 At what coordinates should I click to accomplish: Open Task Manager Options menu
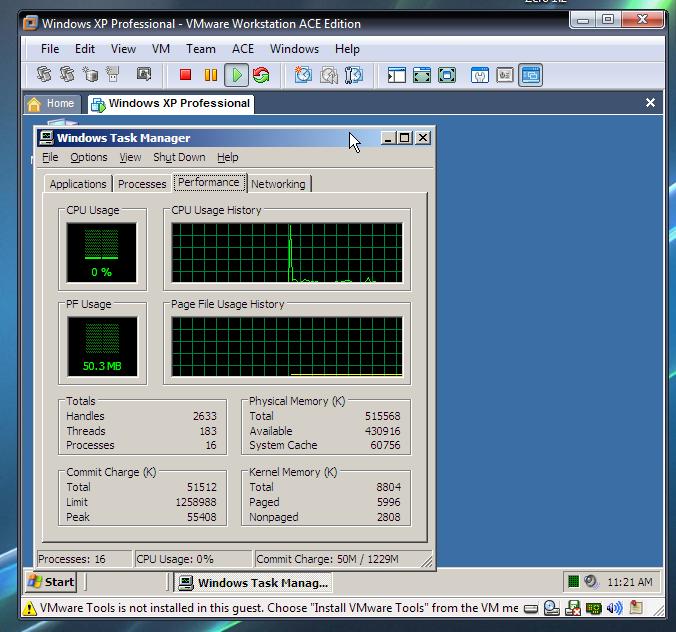point(89,157)
